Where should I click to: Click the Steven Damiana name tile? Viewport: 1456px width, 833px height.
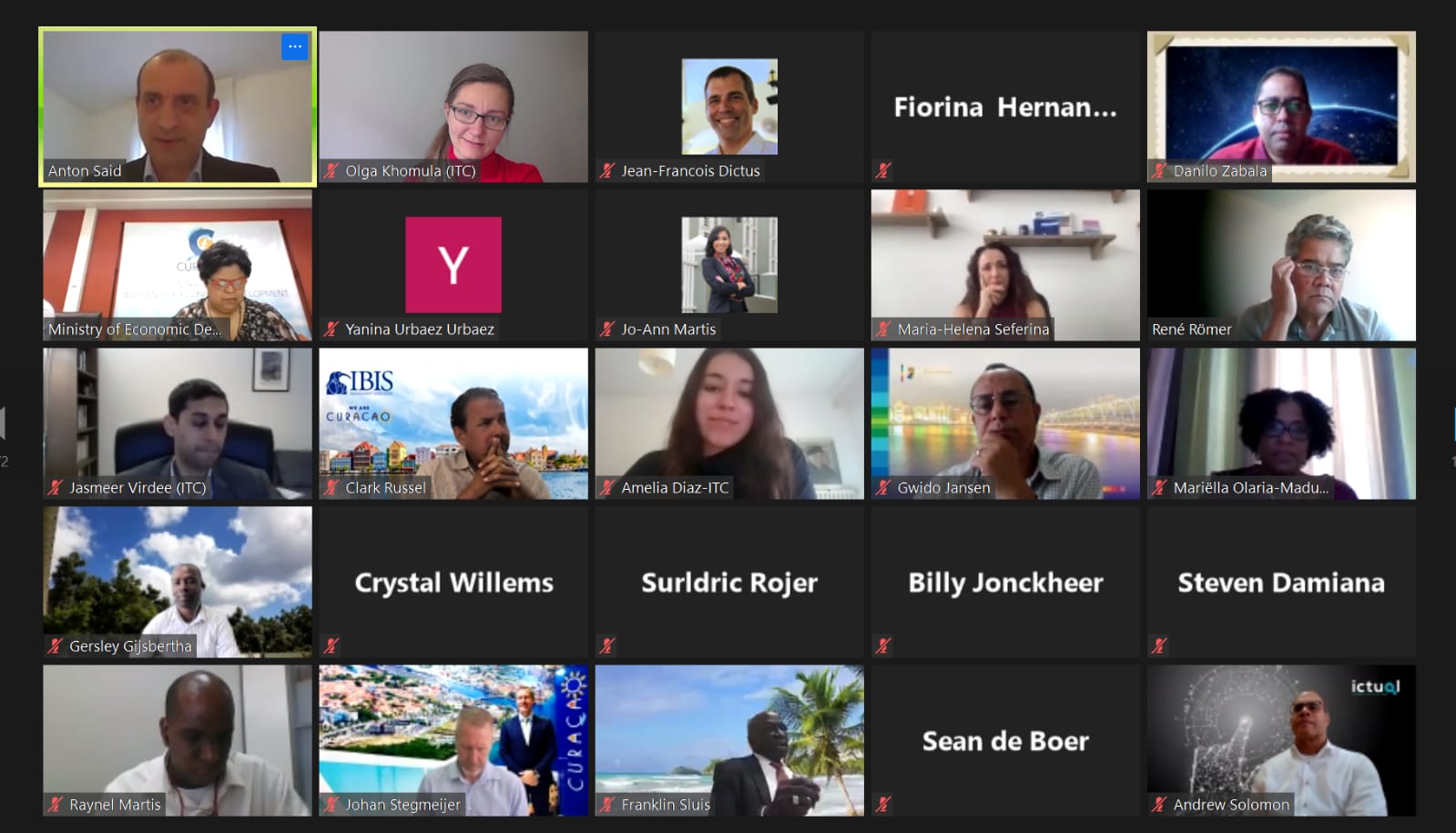pyautogui.click(x=1281, y=582)
